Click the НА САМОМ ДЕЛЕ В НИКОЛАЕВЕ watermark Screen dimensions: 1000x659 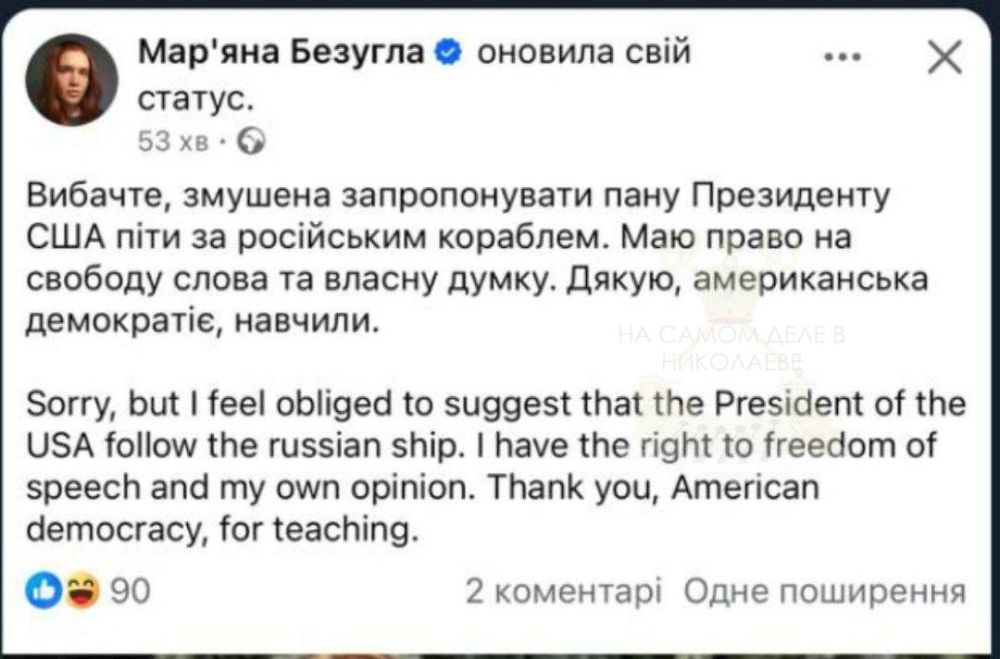click(x=732, y=350)
